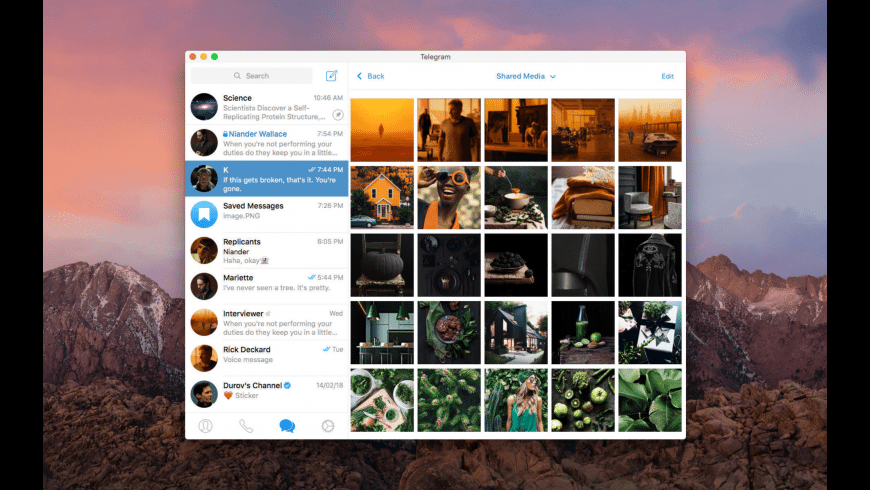Screen dimensions: 870x490
Task: Open the Shared Media dropdown
Action: 525,76
